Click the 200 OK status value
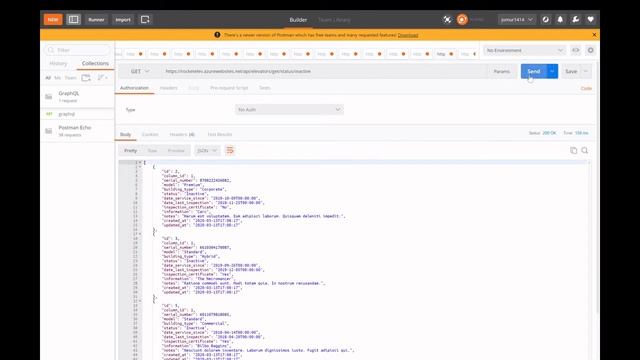 (x=549, y=133)
